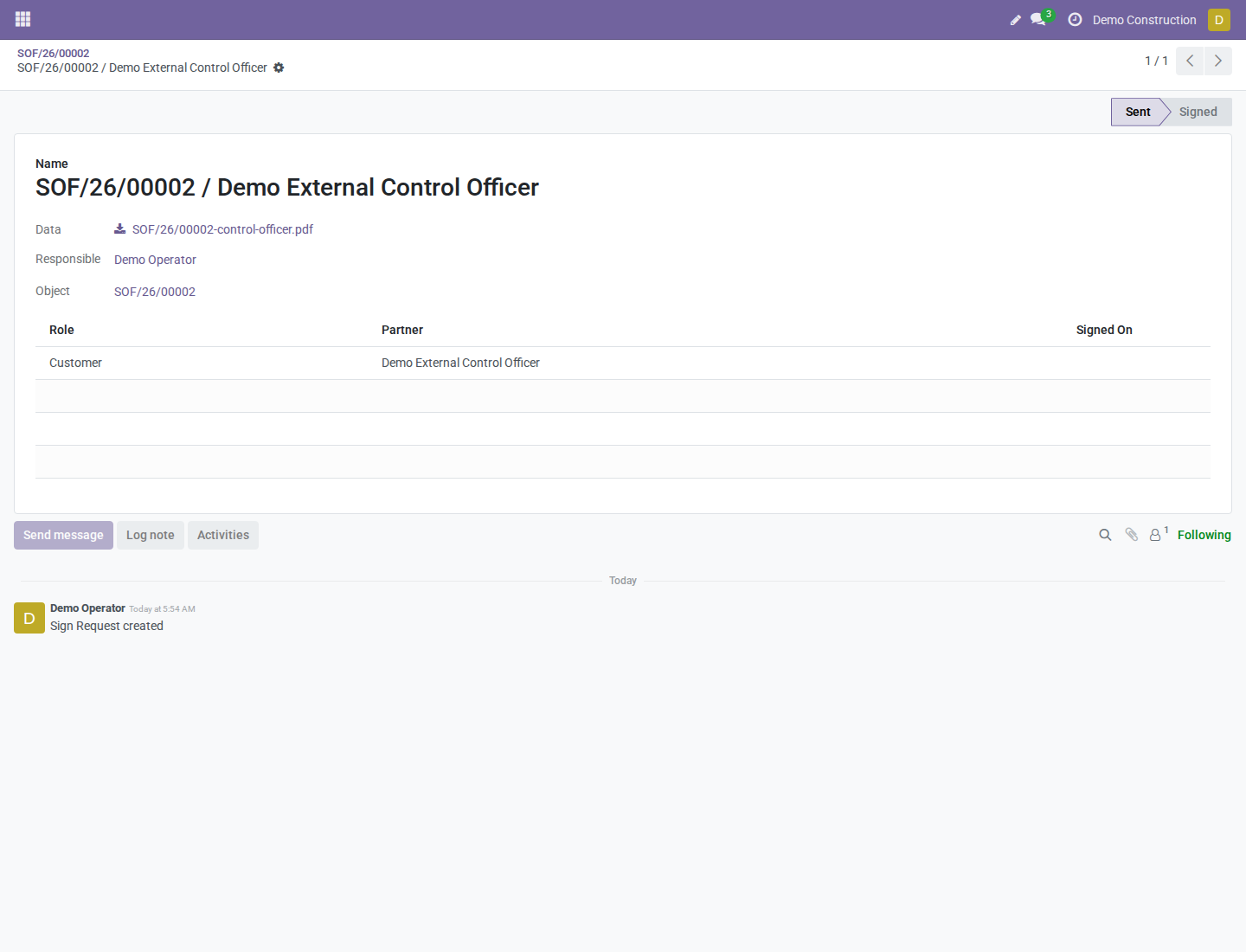Search messages with the magnifier icon
Screen dimensions: 1246x952
[1105, 535]
